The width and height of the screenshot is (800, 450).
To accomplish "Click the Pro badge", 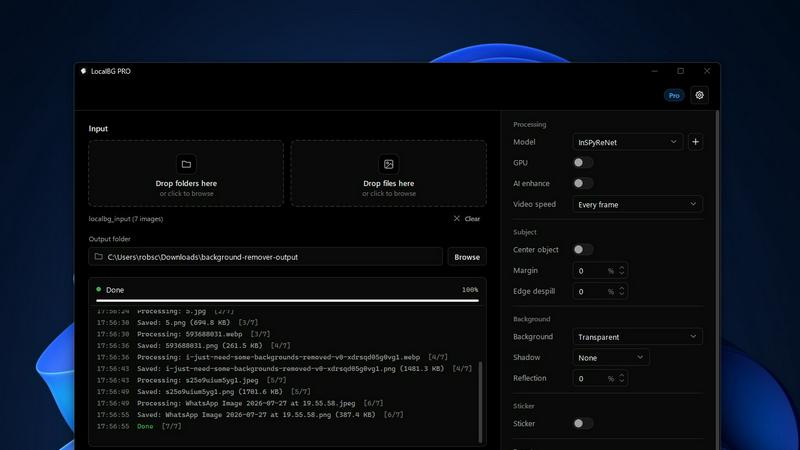I will 674,95.
